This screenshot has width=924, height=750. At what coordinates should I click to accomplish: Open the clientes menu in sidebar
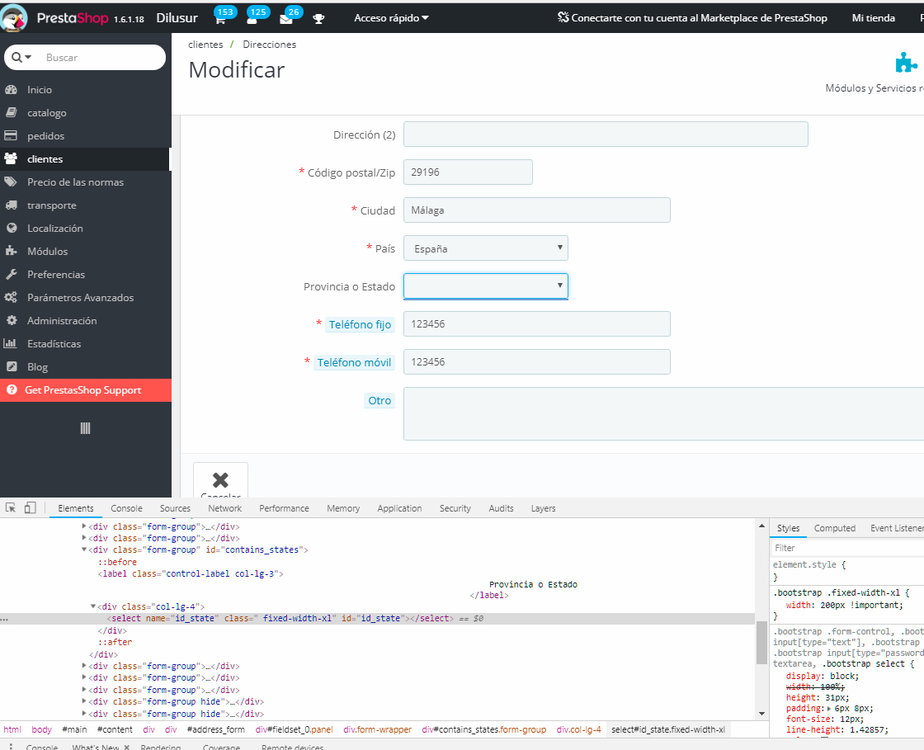pyautogui.click(x=85, y=159)
